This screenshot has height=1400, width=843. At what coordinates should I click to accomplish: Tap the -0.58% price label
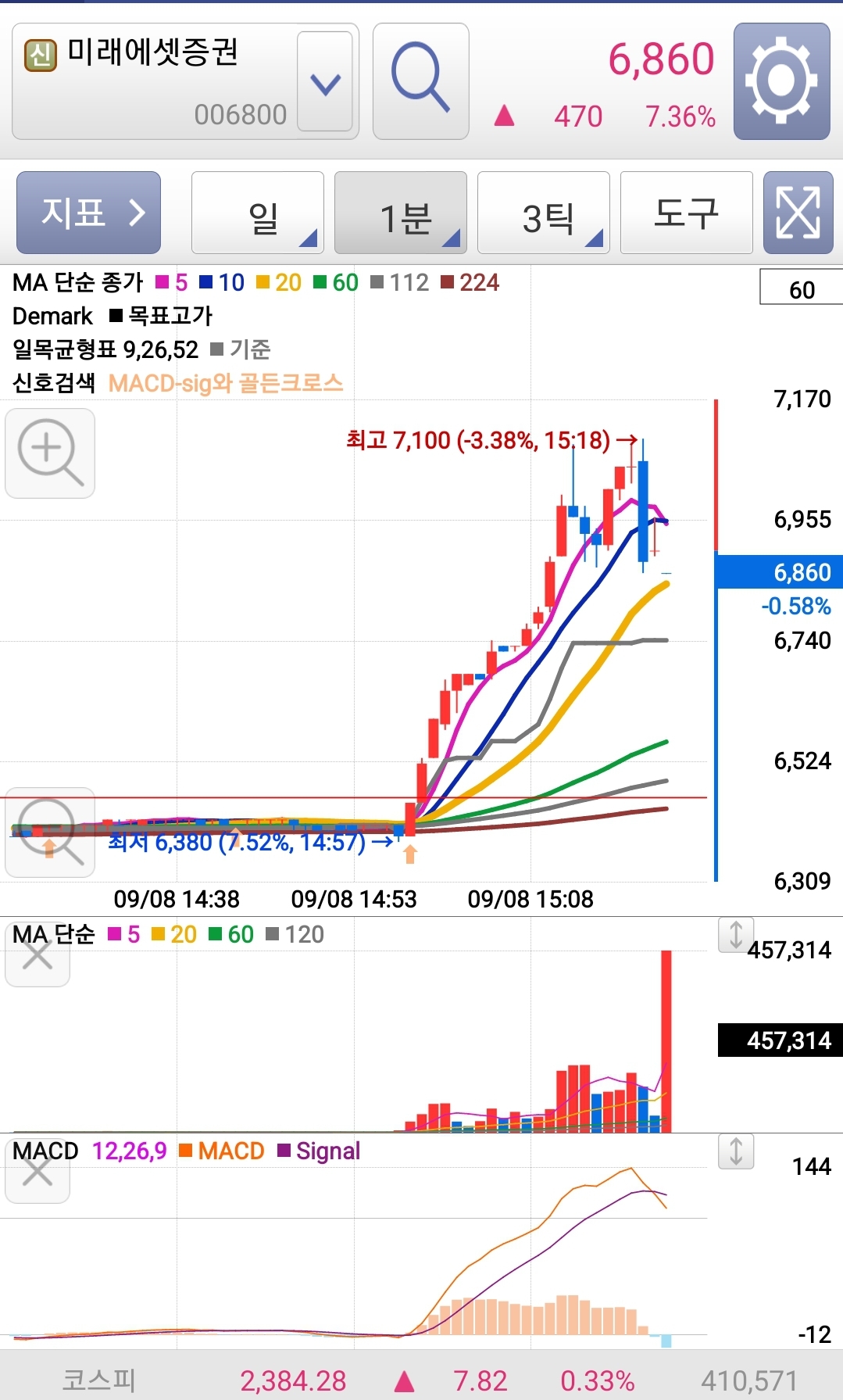[x=796, y=606]
